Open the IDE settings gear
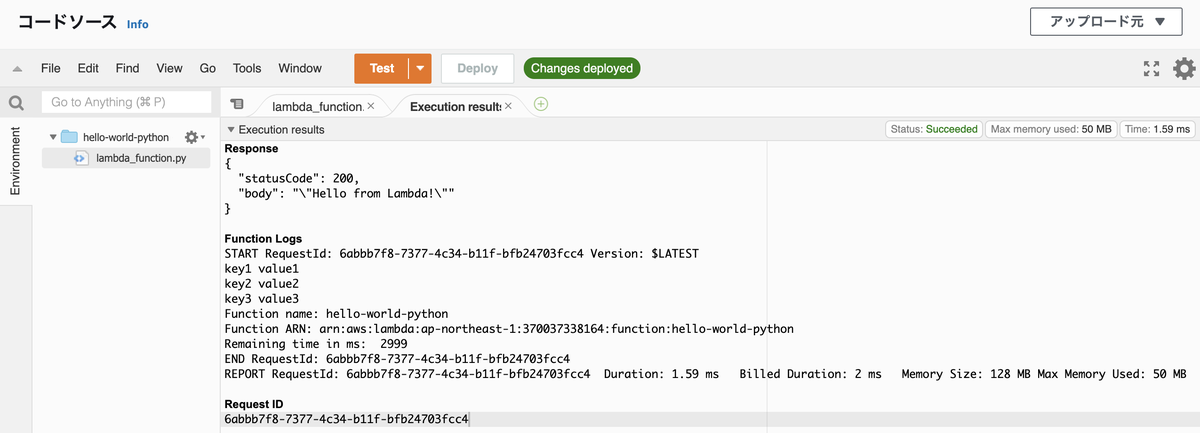The image size is (1200, 433). pyautogui.click(x=1184, y=68)
